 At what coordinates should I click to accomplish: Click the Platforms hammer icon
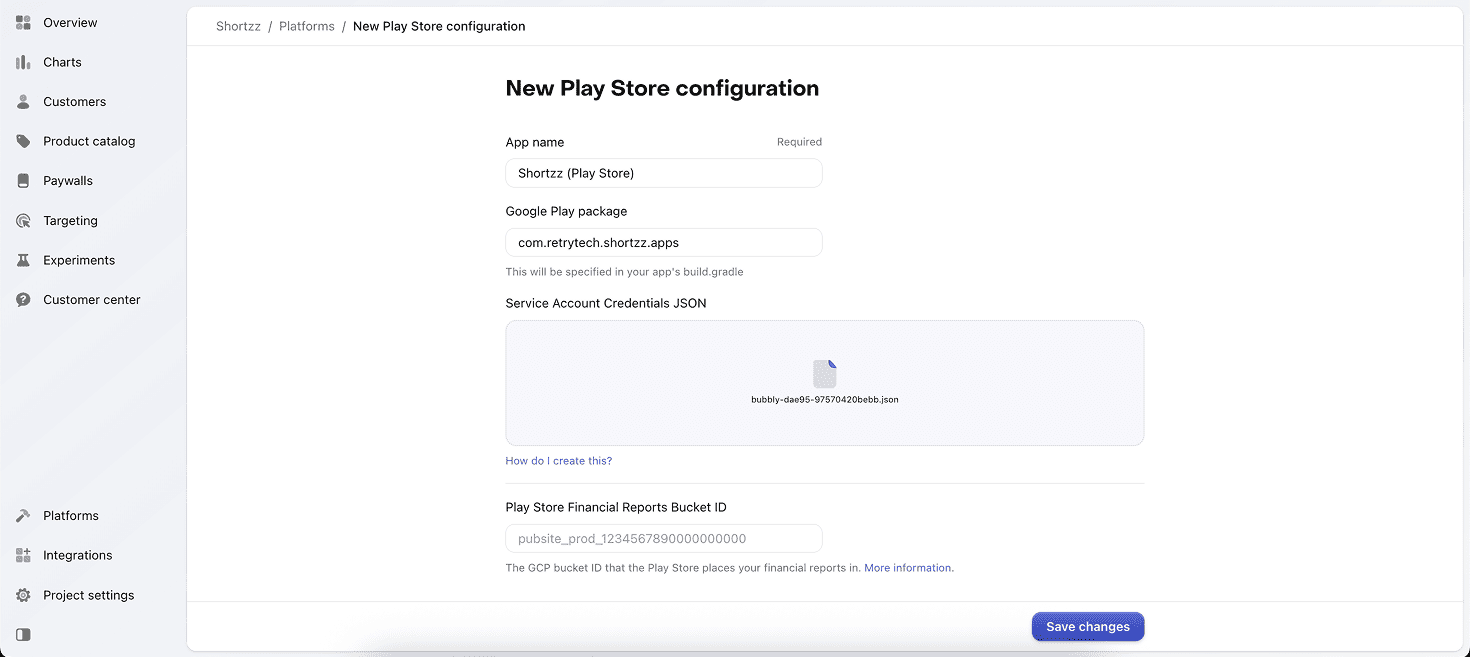point(23,516)
